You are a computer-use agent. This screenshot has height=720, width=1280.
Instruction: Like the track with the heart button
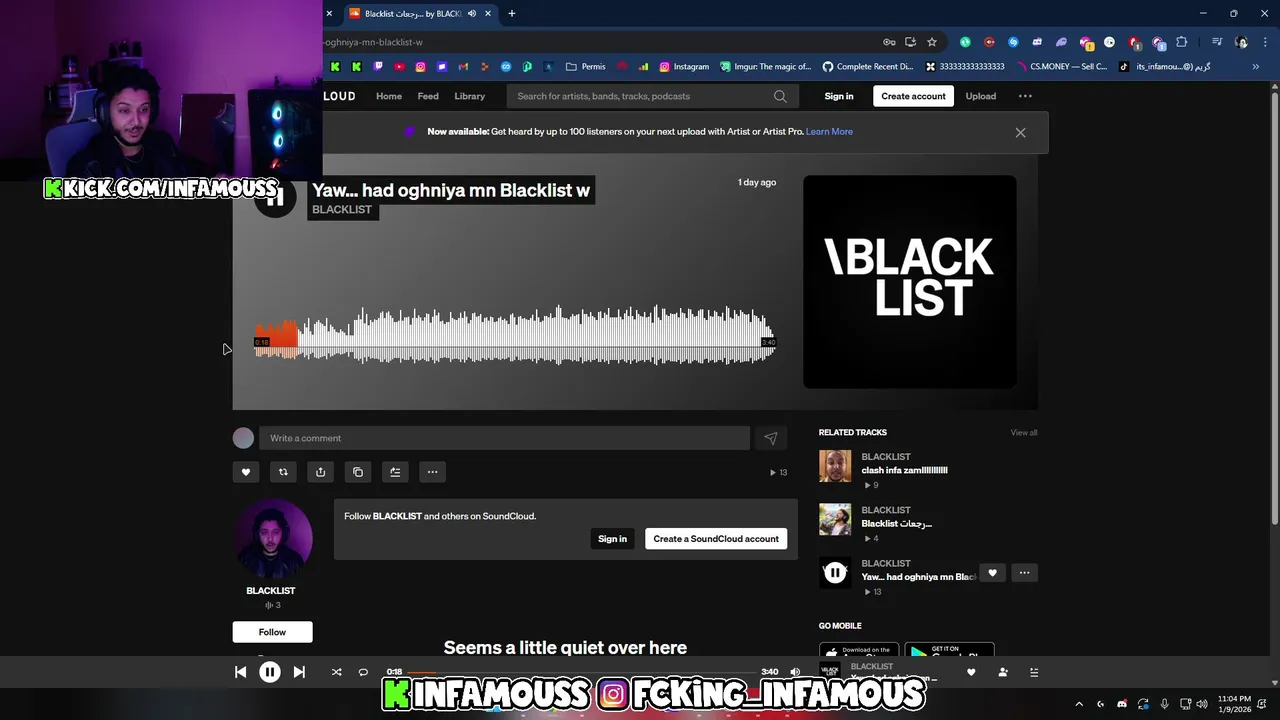click(246, 472)
